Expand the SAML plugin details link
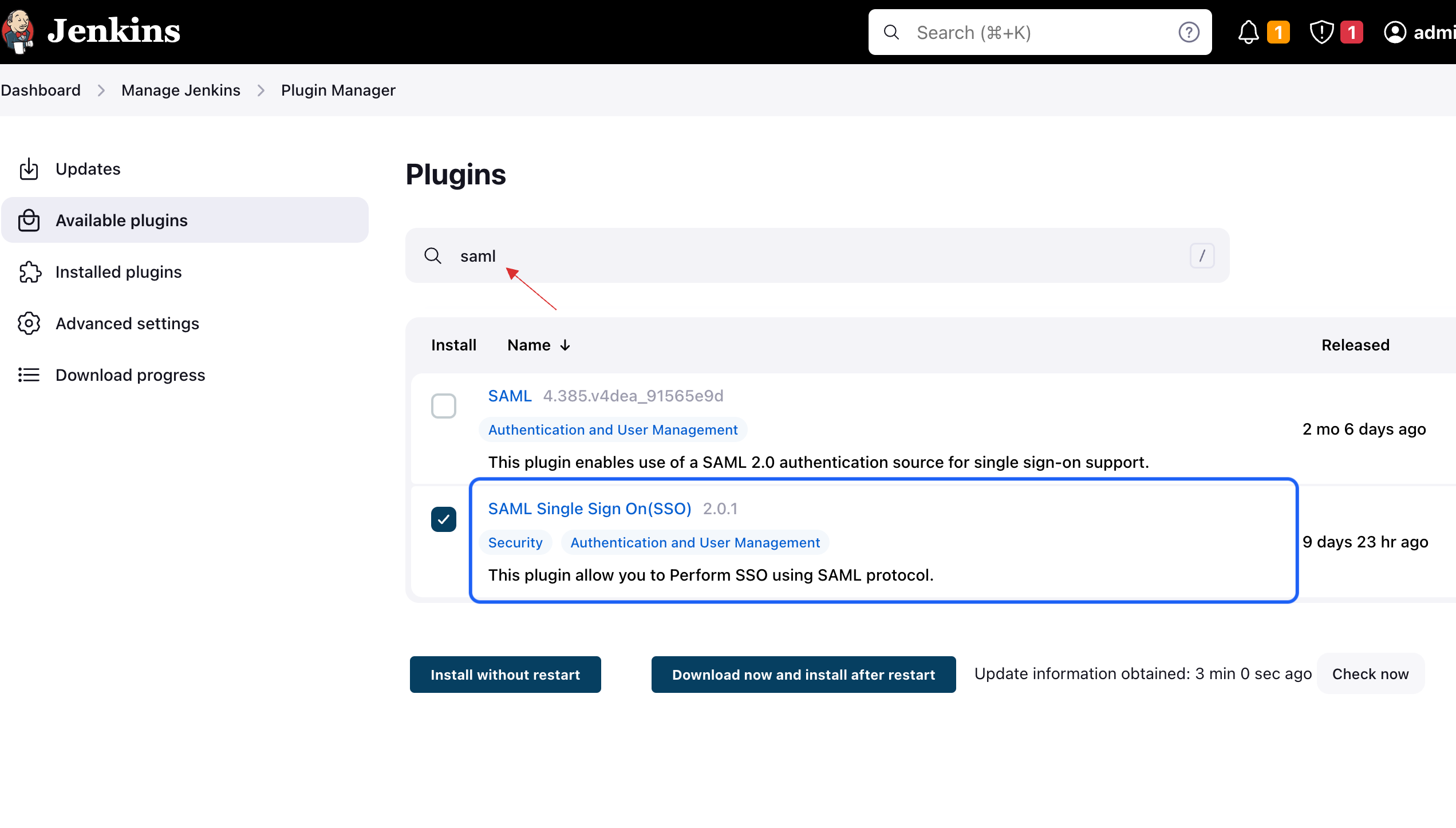This screenshot has width=1456, height=828. click(510, 395)
